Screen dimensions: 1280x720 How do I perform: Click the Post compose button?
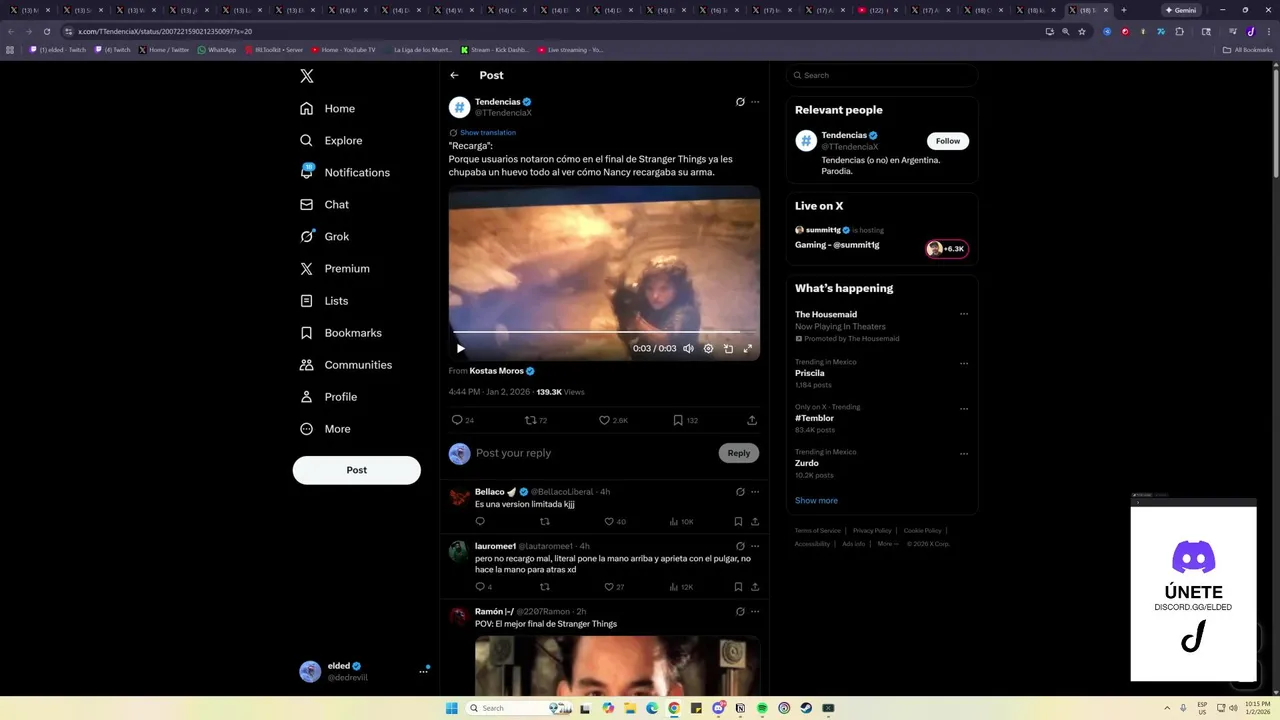point(356,470)
